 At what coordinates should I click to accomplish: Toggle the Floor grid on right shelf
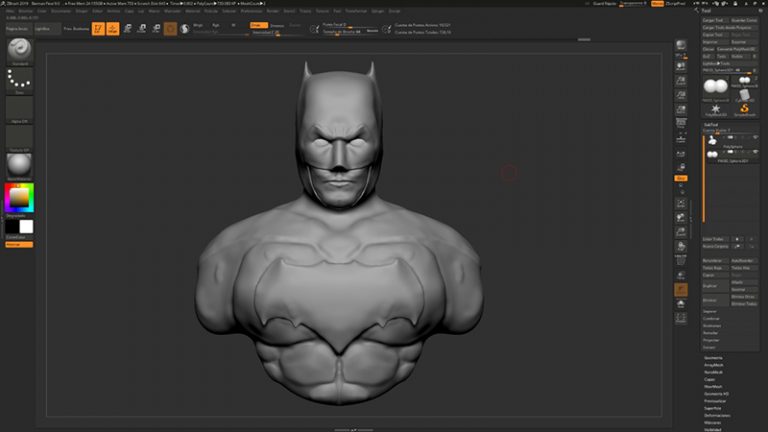[x=681, y=139]
